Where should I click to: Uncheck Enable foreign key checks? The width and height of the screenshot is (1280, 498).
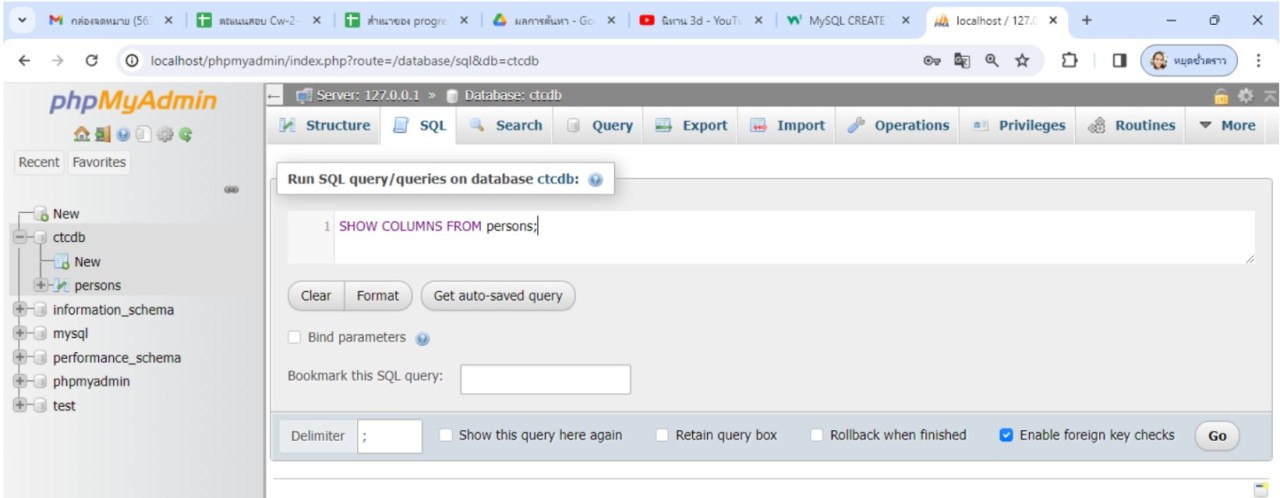[1006, 436]
